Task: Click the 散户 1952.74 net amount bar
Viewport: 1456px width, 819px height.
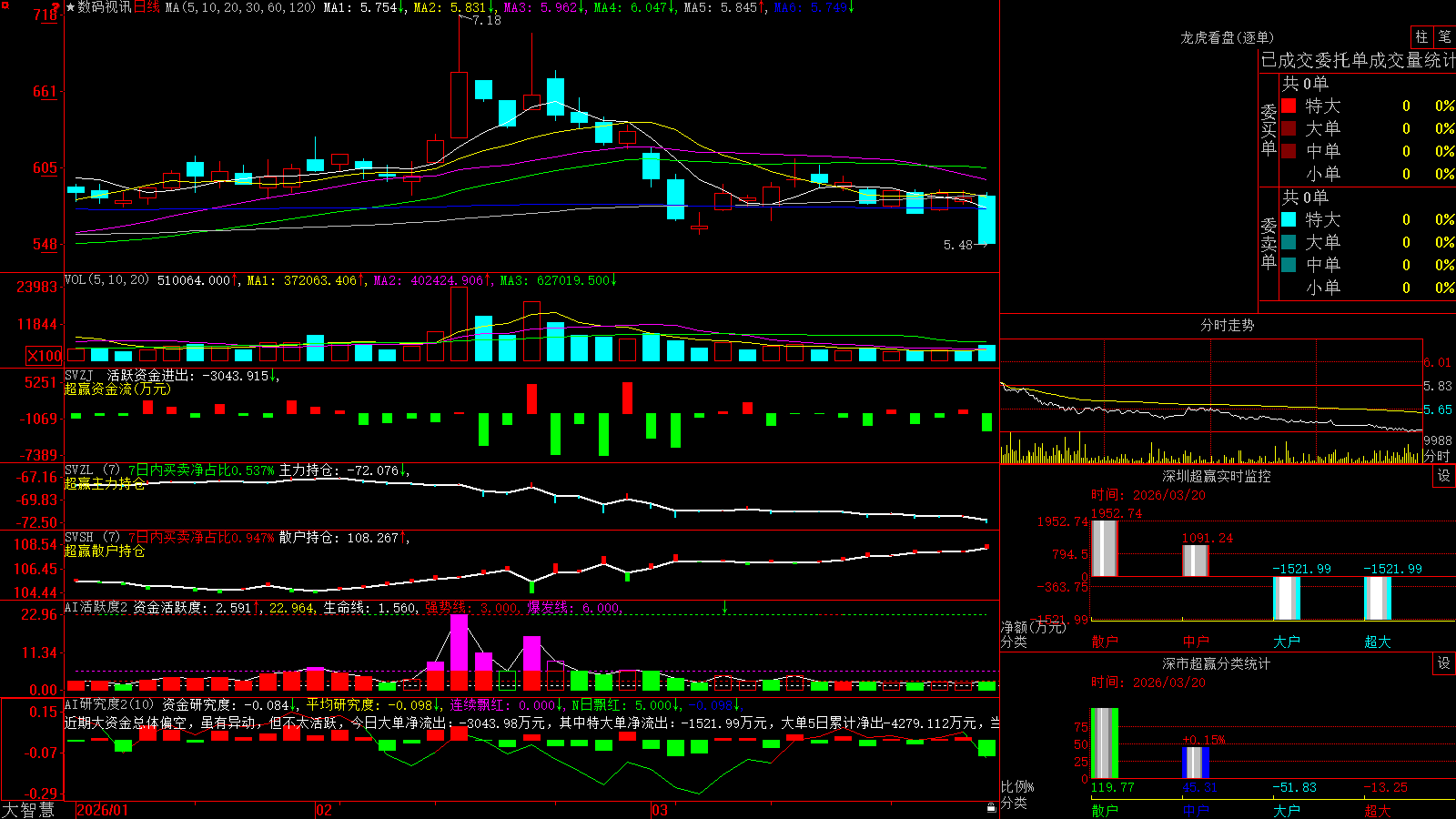Action: (x=1105, y=548)
